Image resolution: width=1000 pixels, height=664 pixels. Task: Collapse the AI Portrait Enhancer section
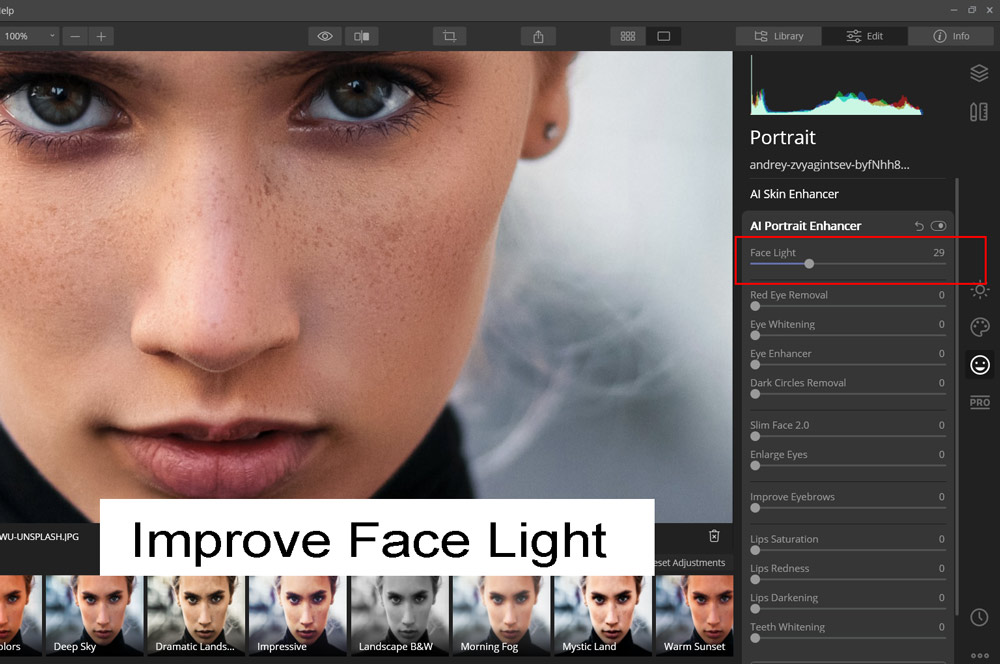(805, 226)
